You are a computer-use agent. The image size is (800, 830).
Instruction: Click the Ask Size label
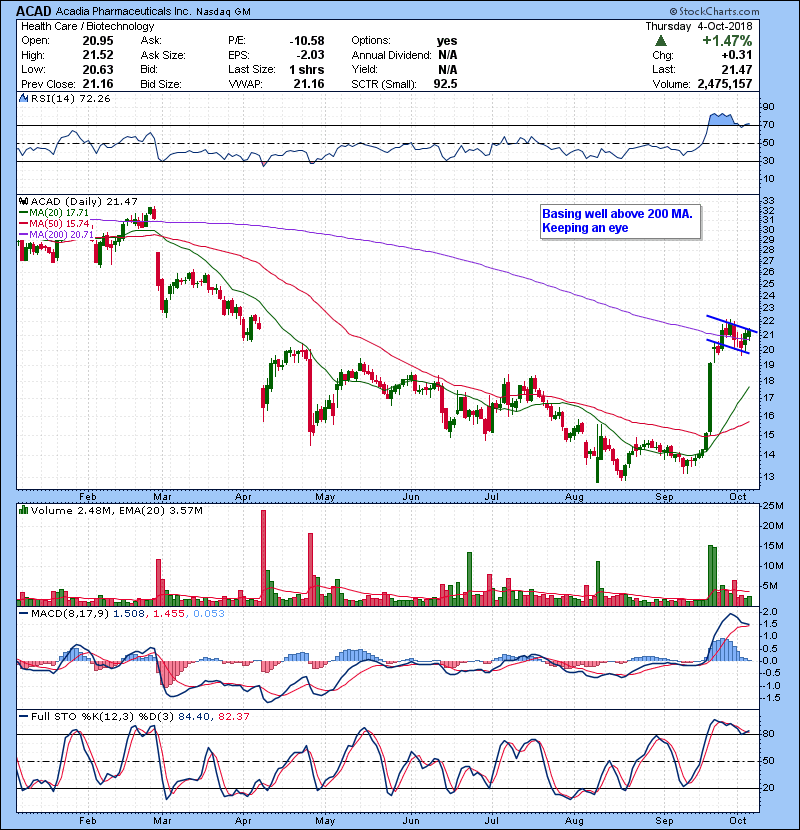pos(163,55)
